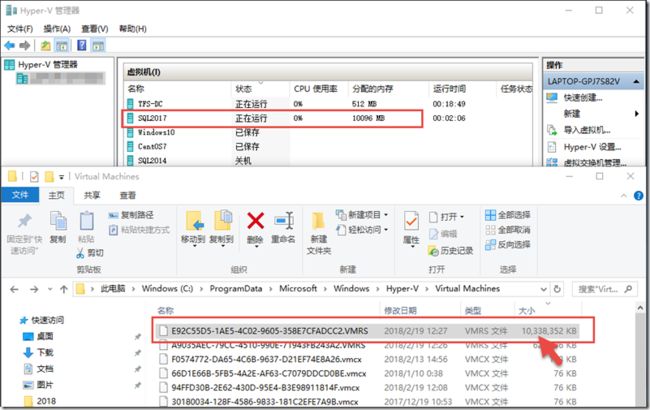Click 新建文件夹 icon
650x410 pixels.
[318, 221]
